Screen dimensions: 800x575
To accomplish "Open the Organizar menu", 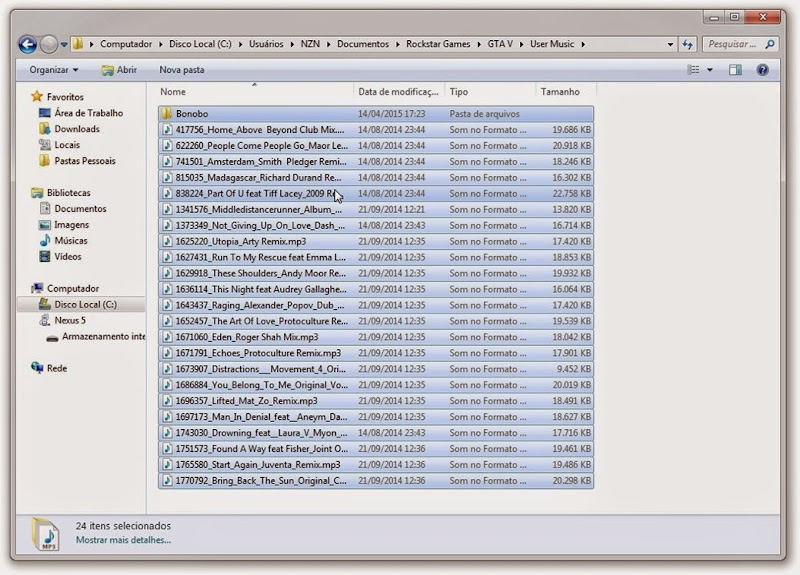I will (x=54, y=70).
